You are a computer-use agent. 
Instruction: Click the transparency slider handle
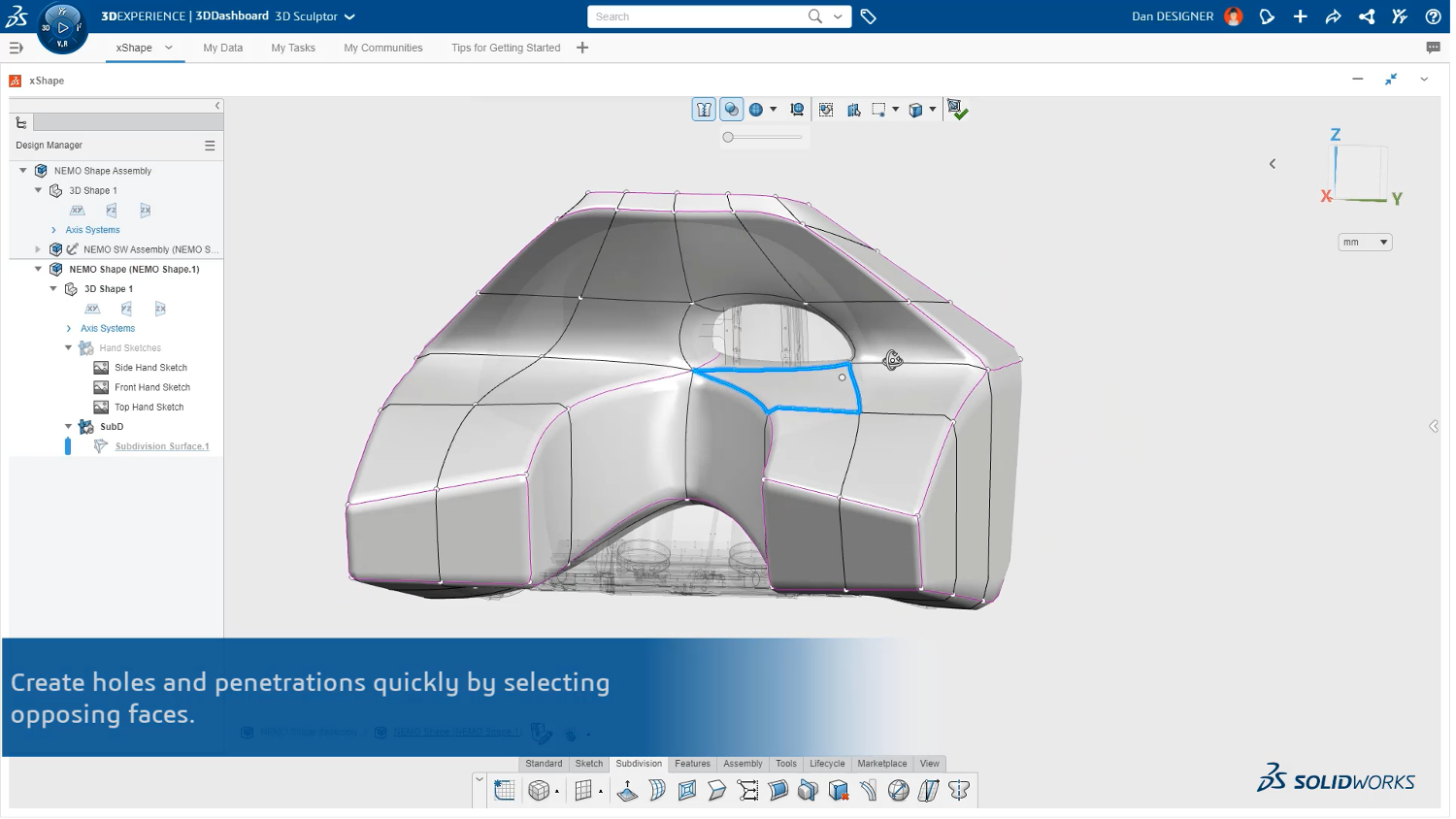click(x=728, y=138)
